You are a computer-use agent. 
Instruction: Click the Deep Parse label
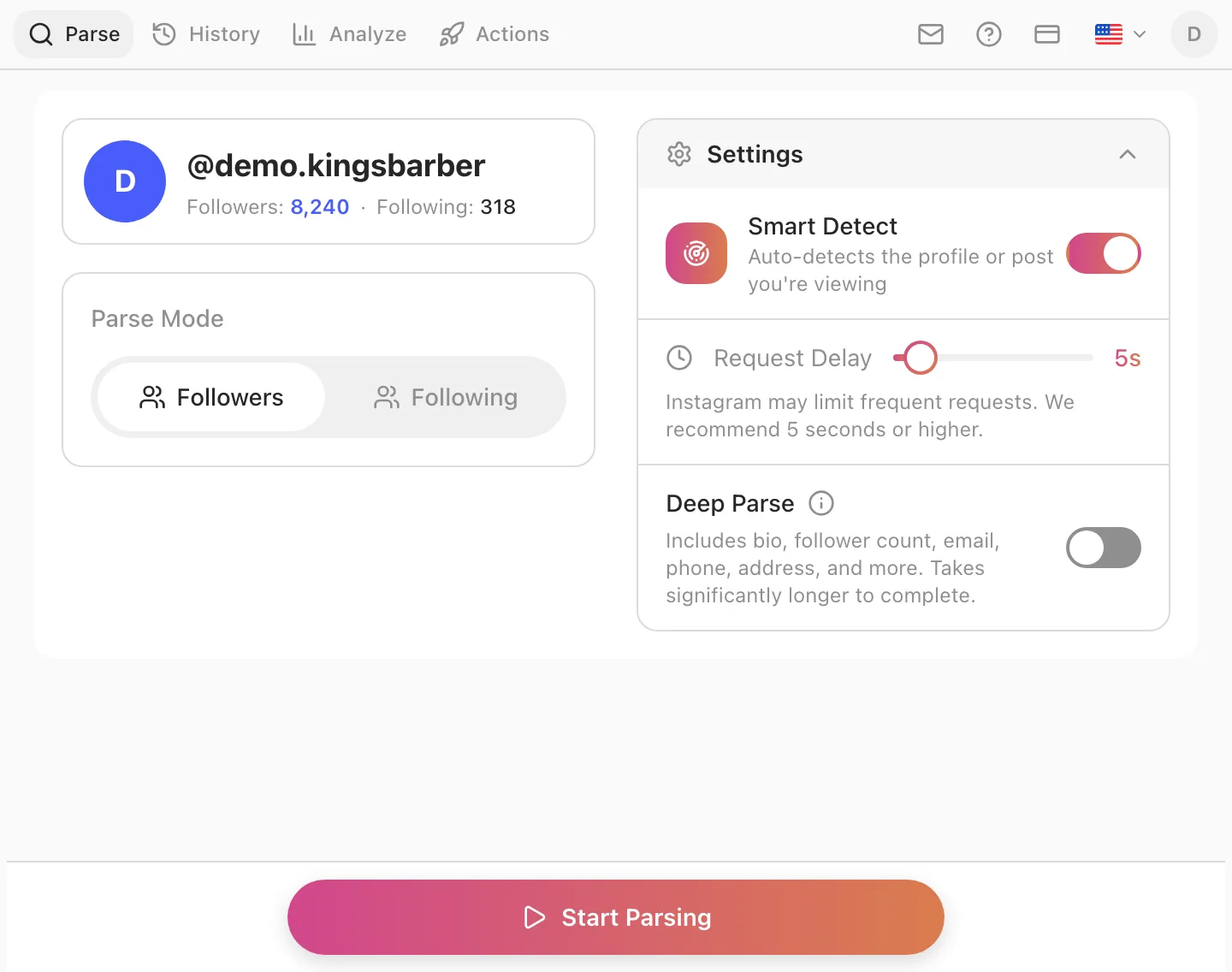click(x=730, y=503)
